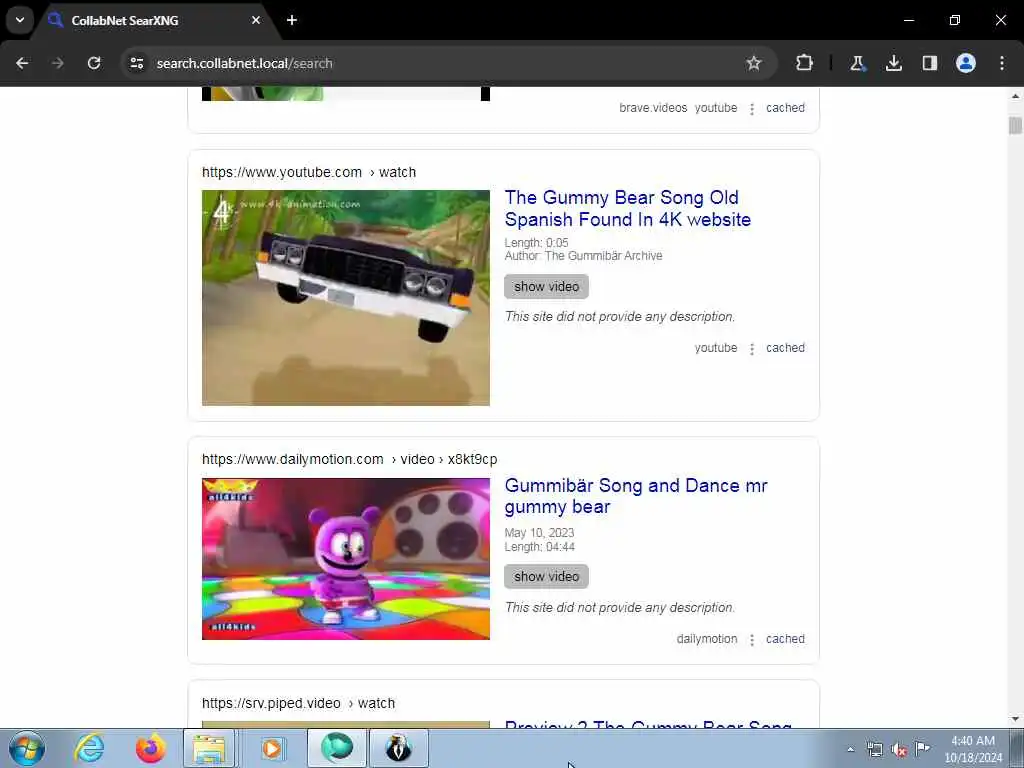Switch to the green globe browser taskbar app

(337, 748)
